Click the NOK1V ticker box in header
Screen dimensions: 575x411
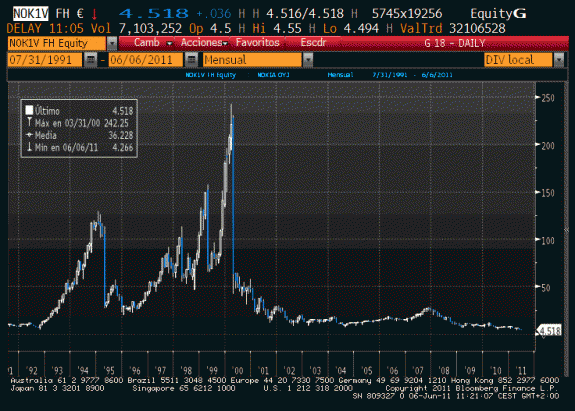tap(30, 14)
